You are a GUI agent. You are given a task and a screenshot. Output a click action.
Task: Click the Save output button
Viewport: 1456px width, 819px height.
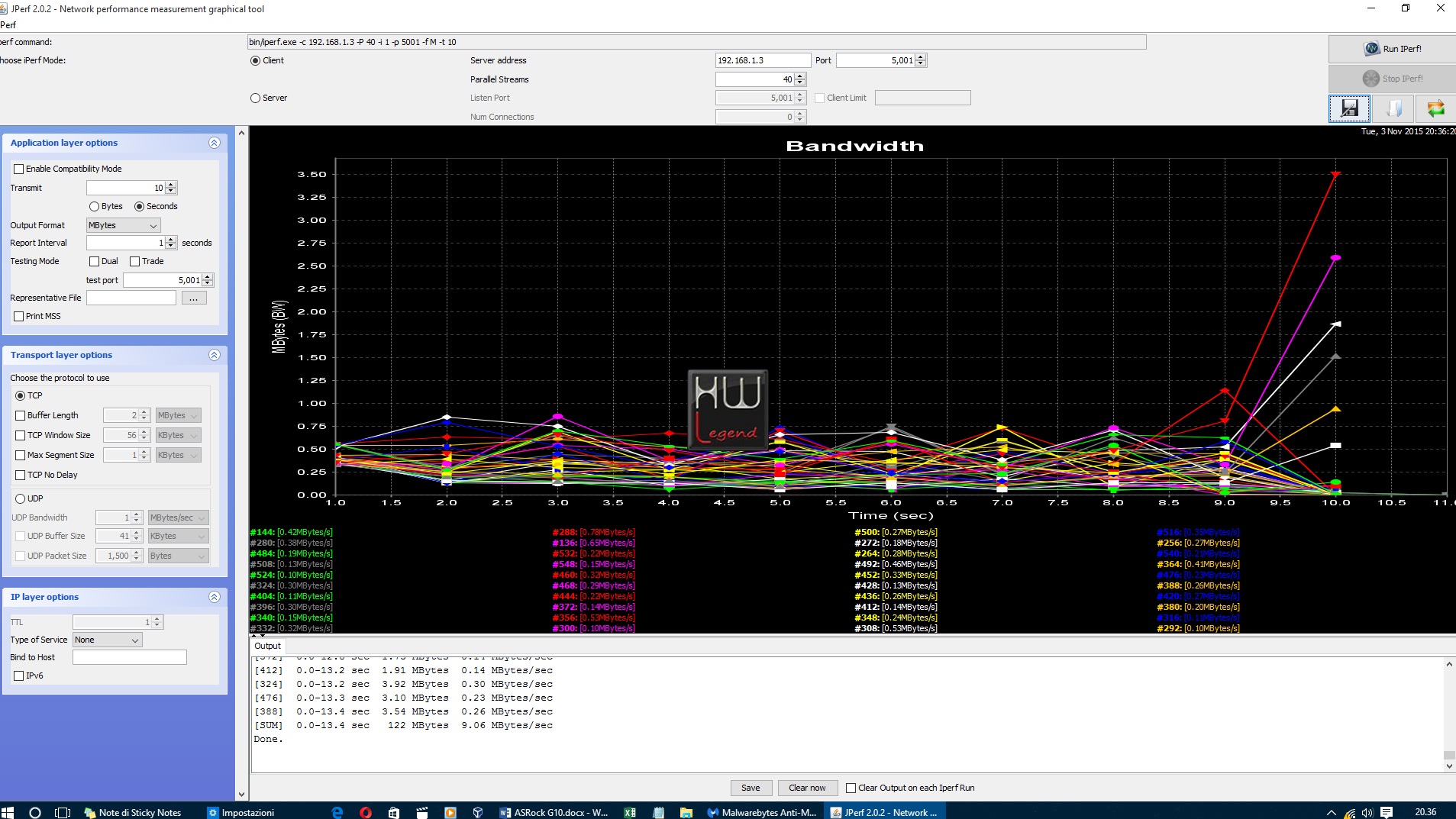pyautogui.click(x=751, y=788)
